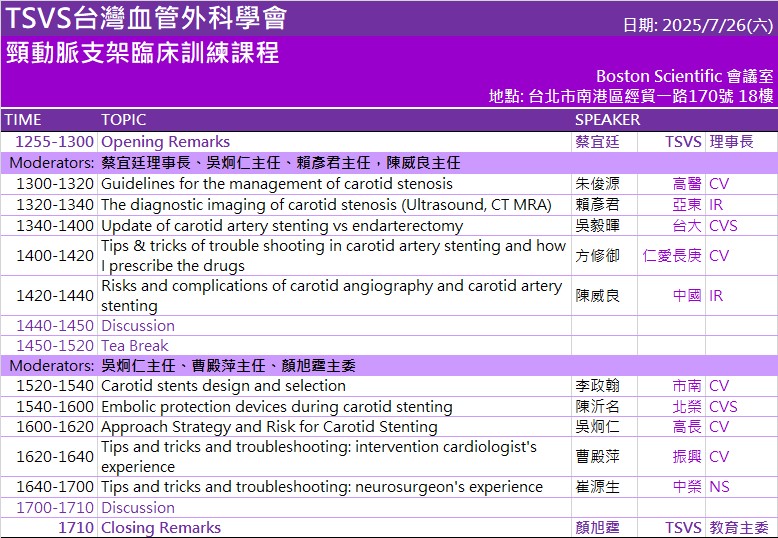Screen dimensions: 778x538
Task: Select the 1450-1520 time cell
Action: pyautogui.click(x=55, y=346)
